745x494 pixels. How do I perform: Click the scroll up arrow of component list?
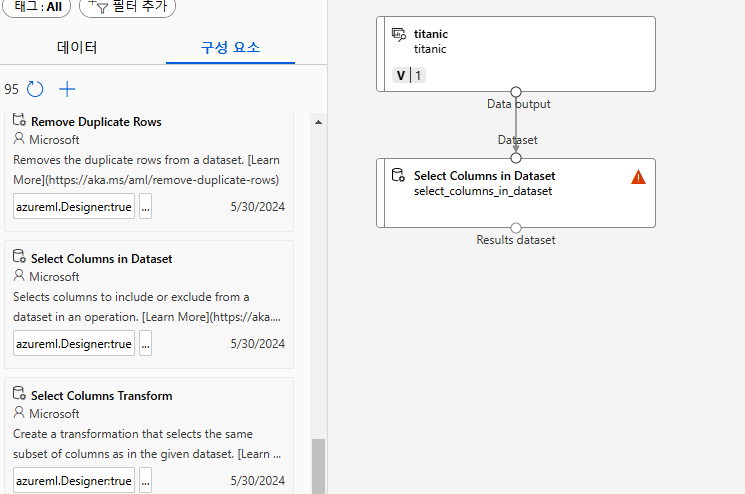318,122
